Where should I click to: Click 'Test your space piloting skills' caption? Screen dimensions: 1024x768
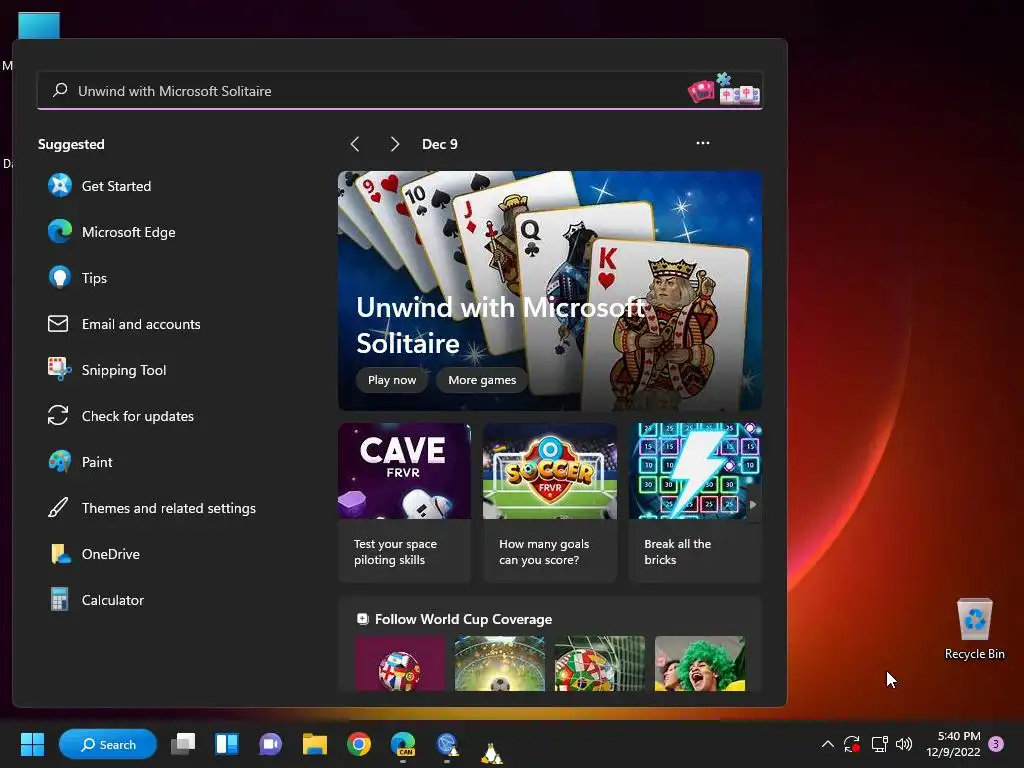click(395, 552)
